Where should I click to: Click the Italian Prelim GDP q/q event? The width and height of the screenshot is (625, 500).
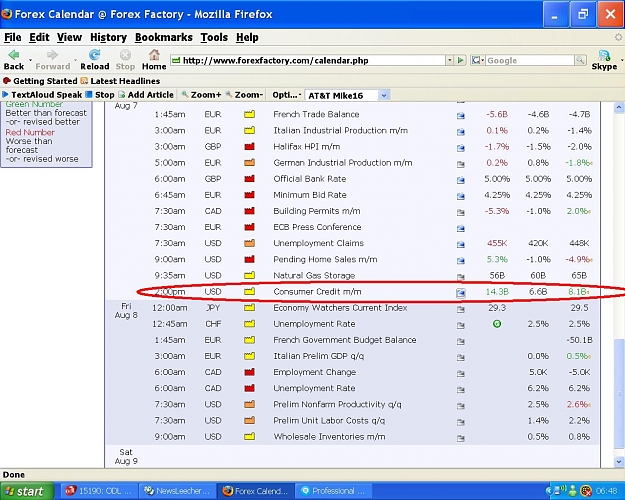point(318,356)
